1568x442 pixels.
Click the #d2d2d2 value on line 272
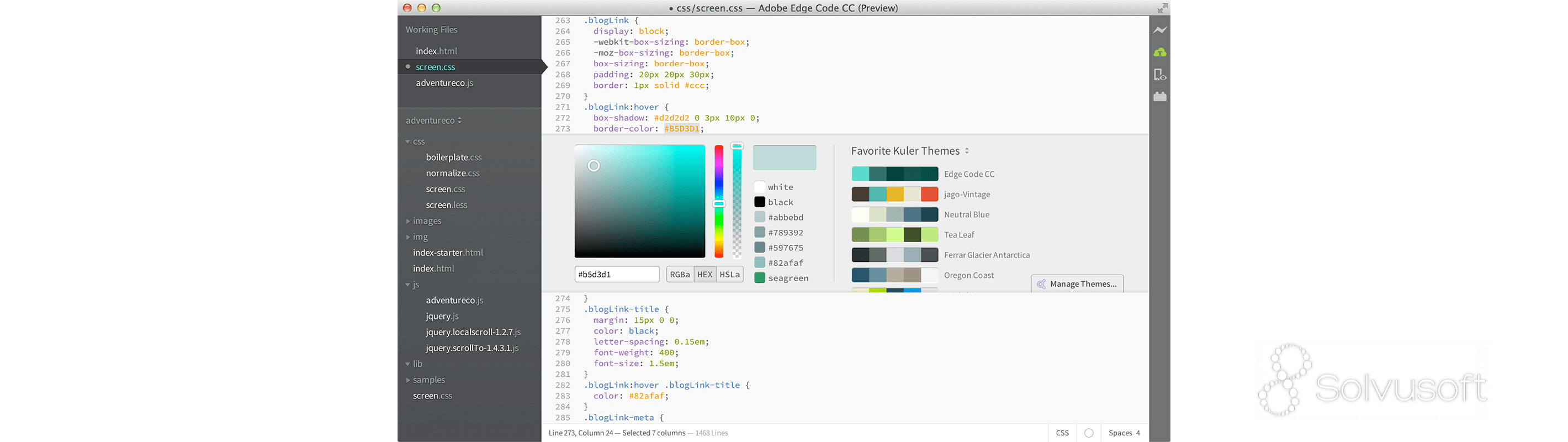coord(671,118)
